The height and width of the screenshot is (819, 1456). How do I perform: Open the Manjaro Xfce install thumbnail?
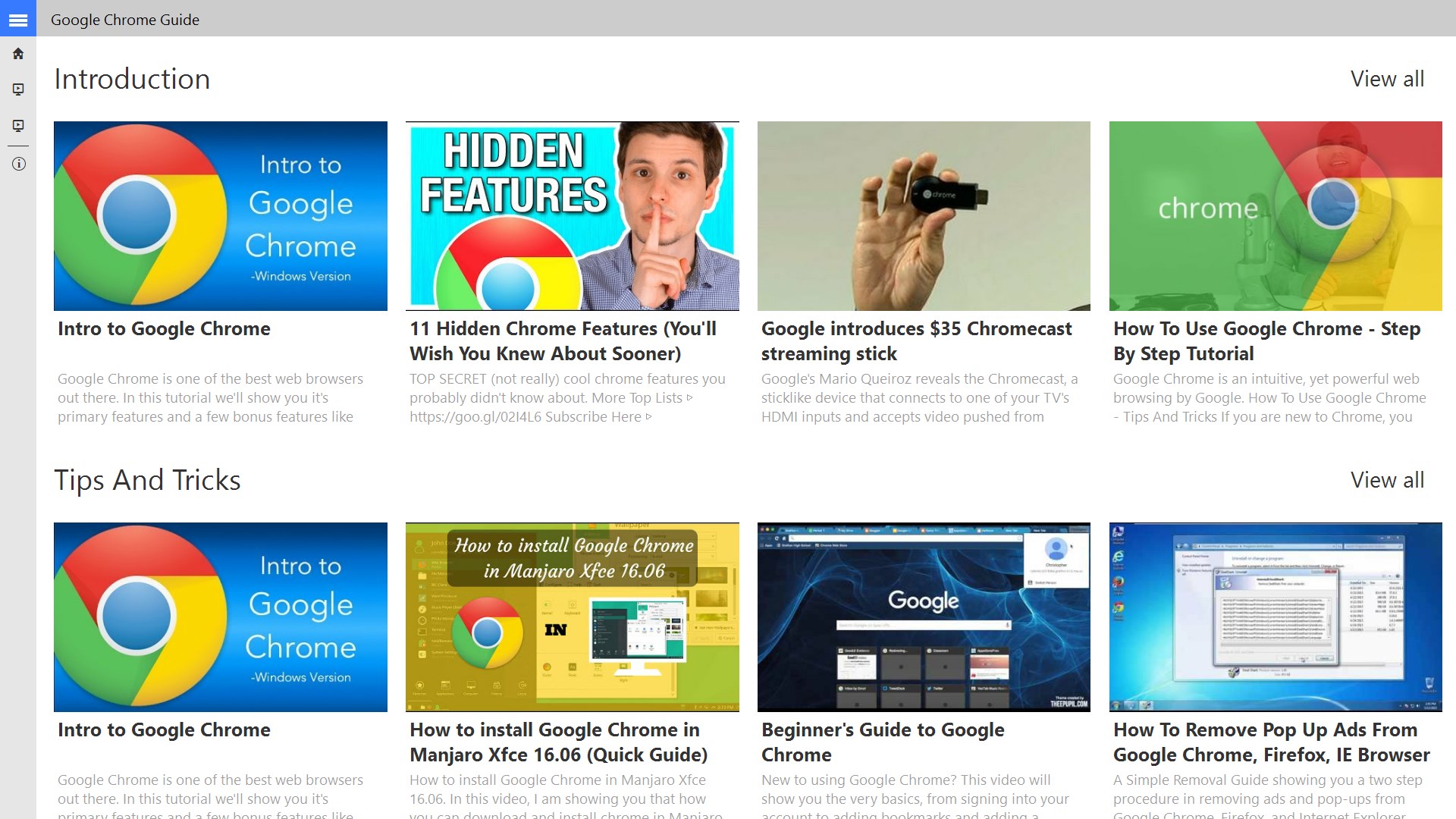pos(572,617)
